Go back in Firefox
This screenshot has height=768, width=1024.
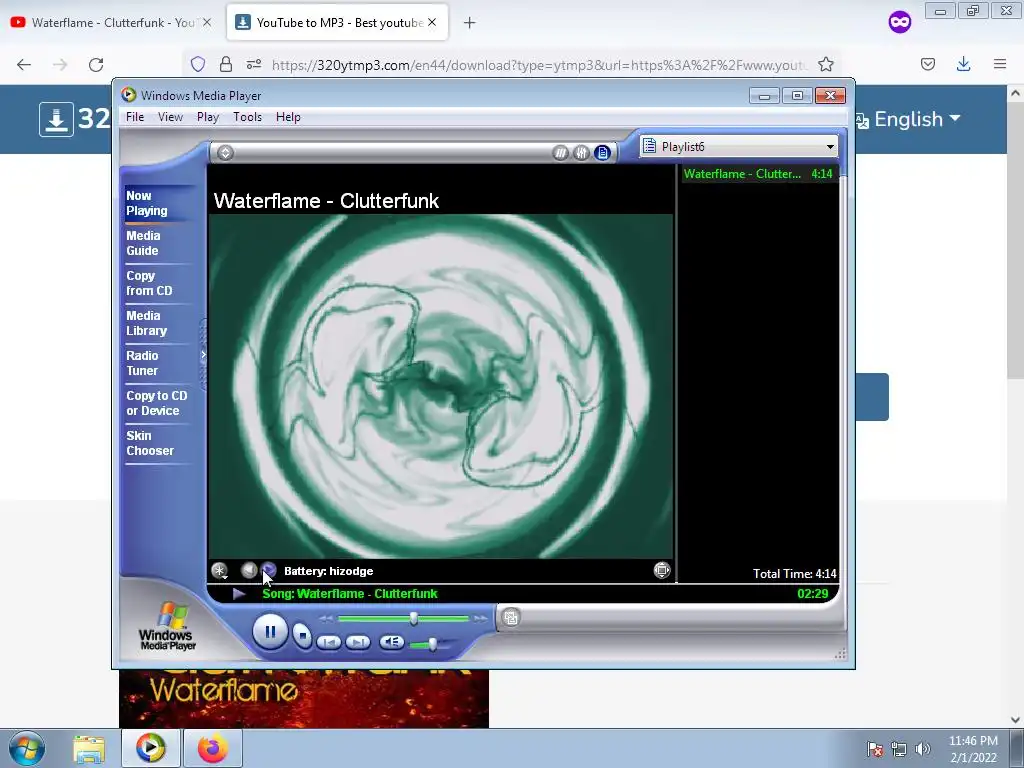[24, 65]
